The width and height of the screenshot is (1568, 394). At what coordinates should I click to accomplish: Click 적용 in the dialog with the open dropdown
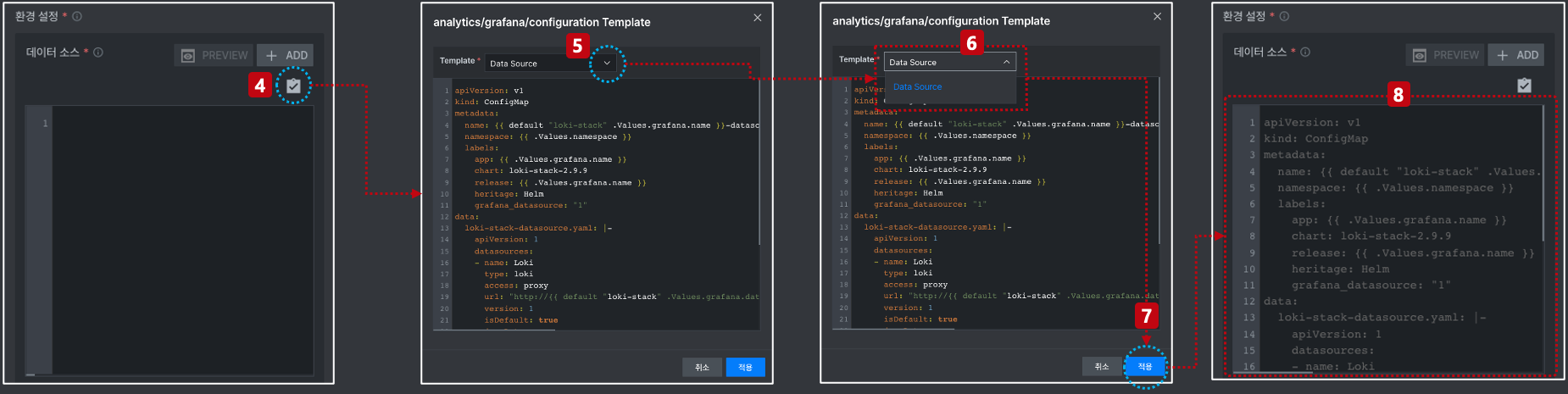[x=1145, y=366]
